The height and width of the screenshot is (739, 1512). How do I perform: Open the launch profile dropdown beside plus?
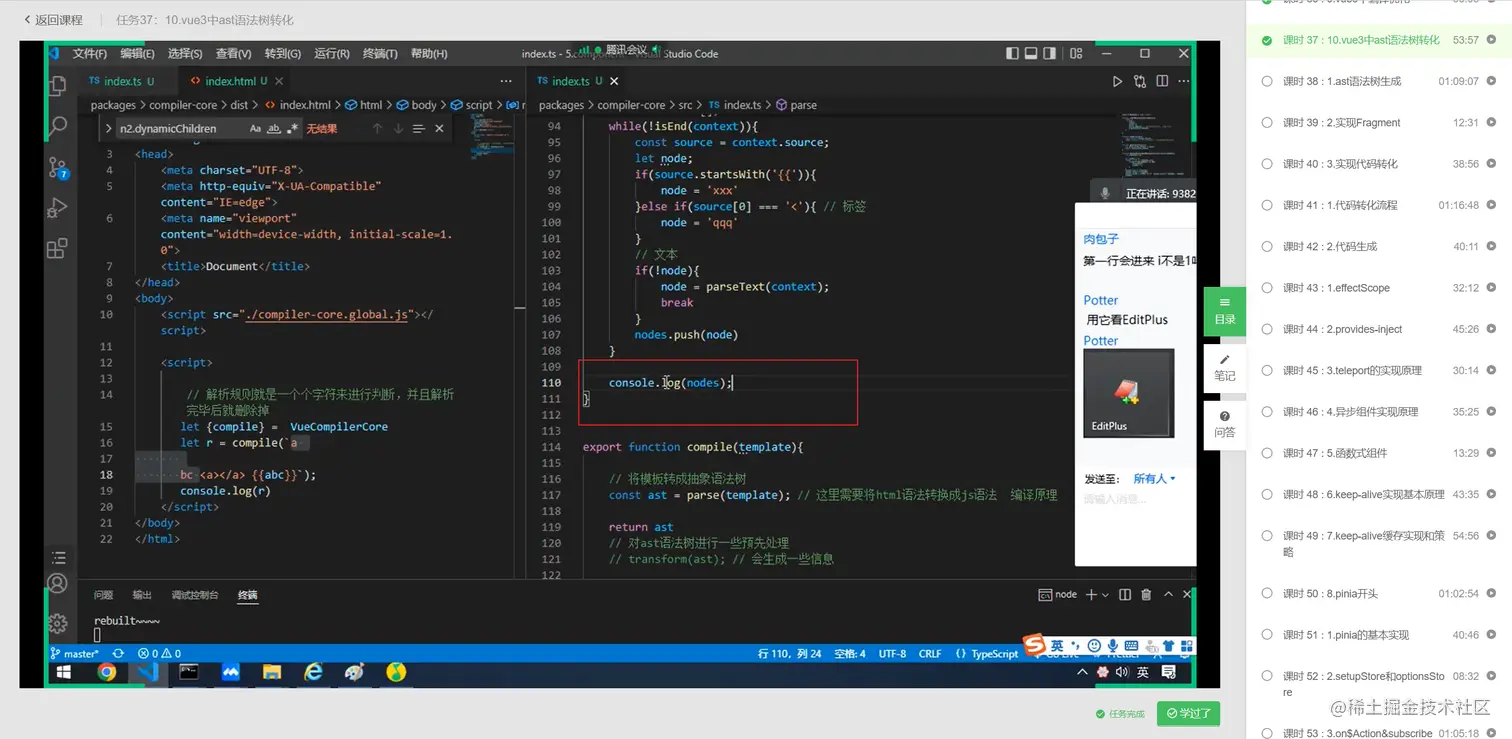pyautogui.click(x=1105, y=595)
